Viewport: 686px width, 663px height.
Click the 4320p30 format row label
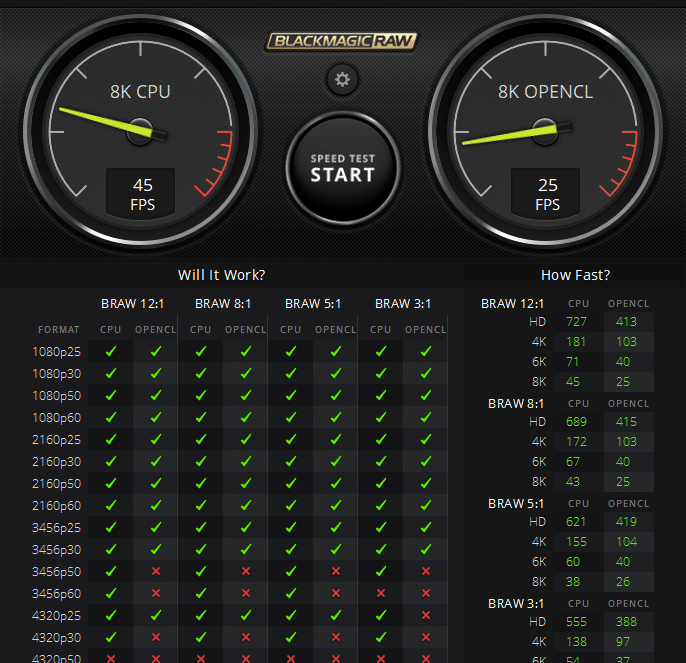(56, 638)
